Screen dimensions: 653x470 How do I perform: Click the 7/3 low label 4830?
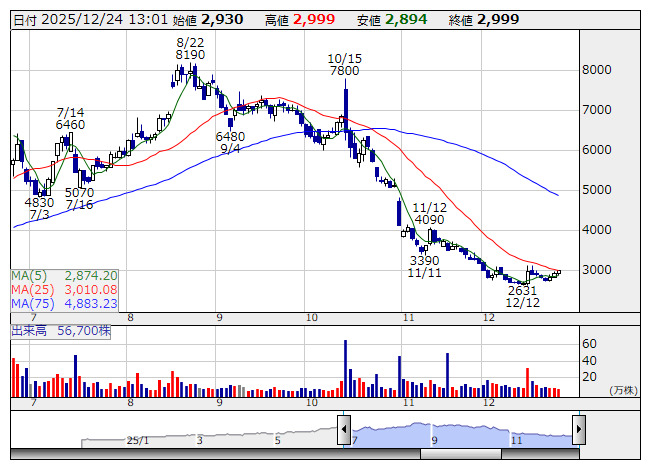pyautogui.click(x=39, y=201)
